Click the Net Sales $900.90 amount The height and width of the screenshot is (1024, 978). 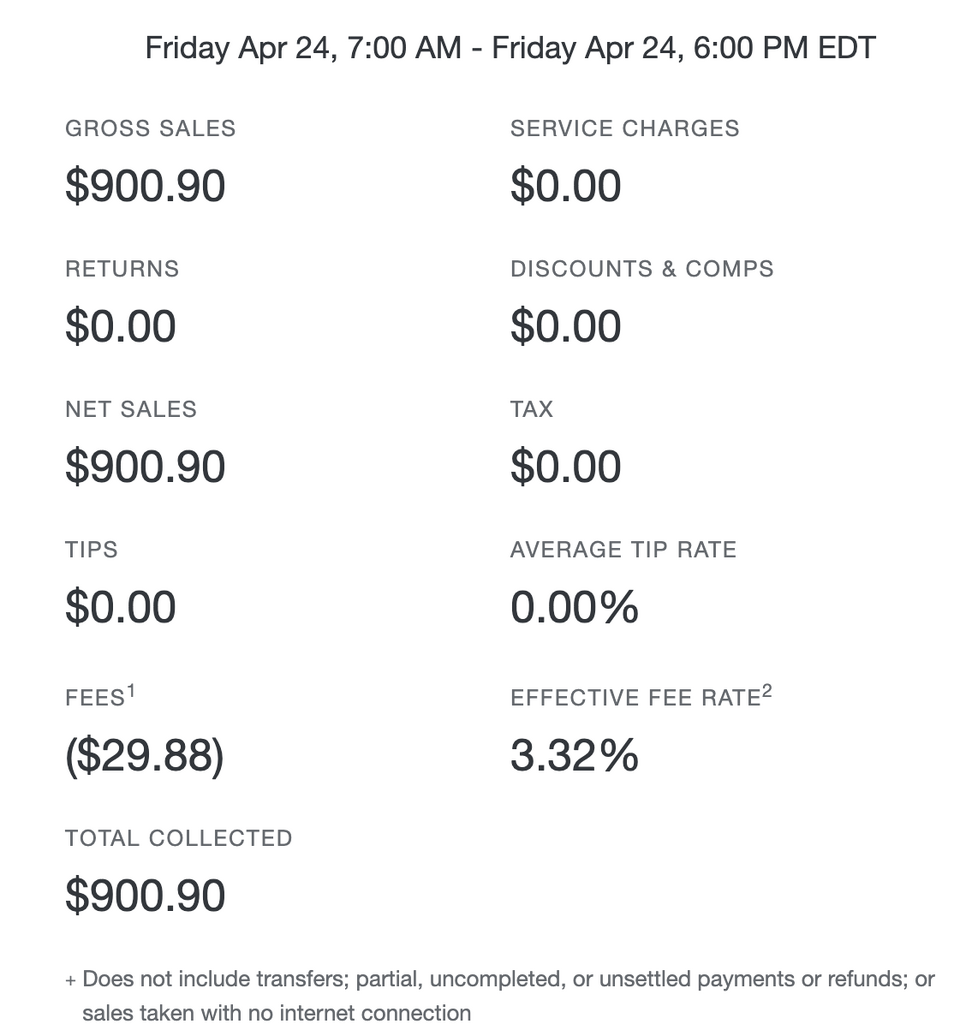(x=146, y=467)
